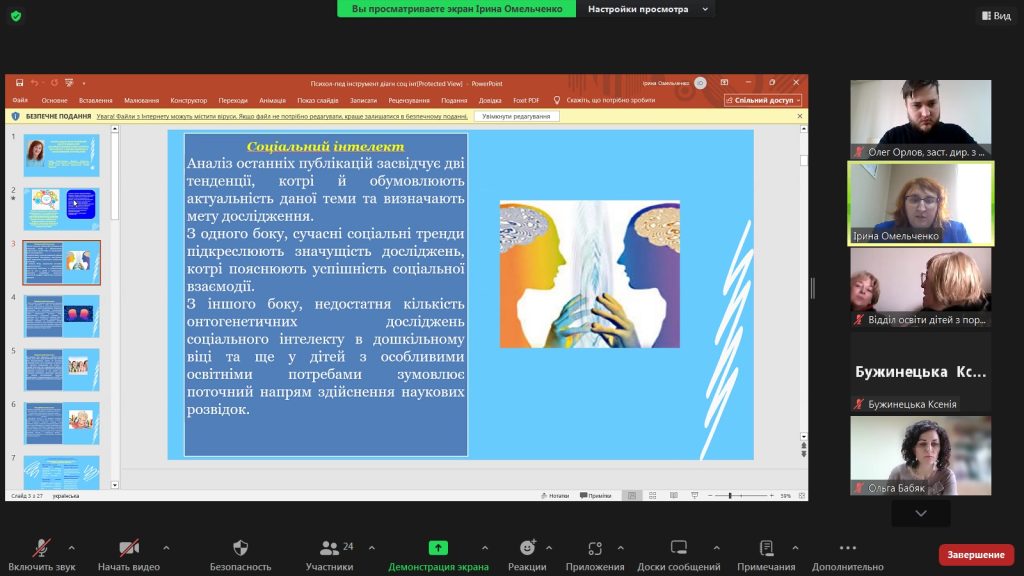Expand audio options arrow beside microphone
The image size is (1024, 576).
point(71,548)
